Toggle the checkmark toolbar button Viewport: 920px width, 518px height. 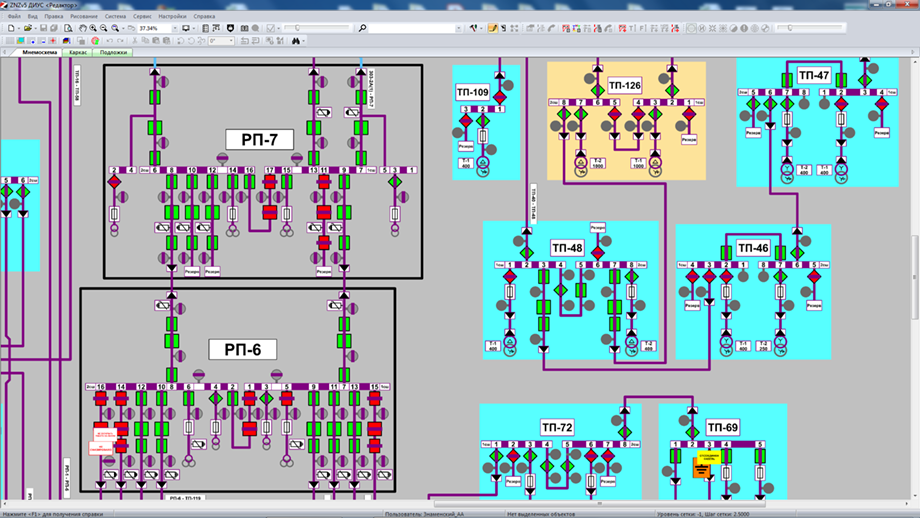point(269,28)
